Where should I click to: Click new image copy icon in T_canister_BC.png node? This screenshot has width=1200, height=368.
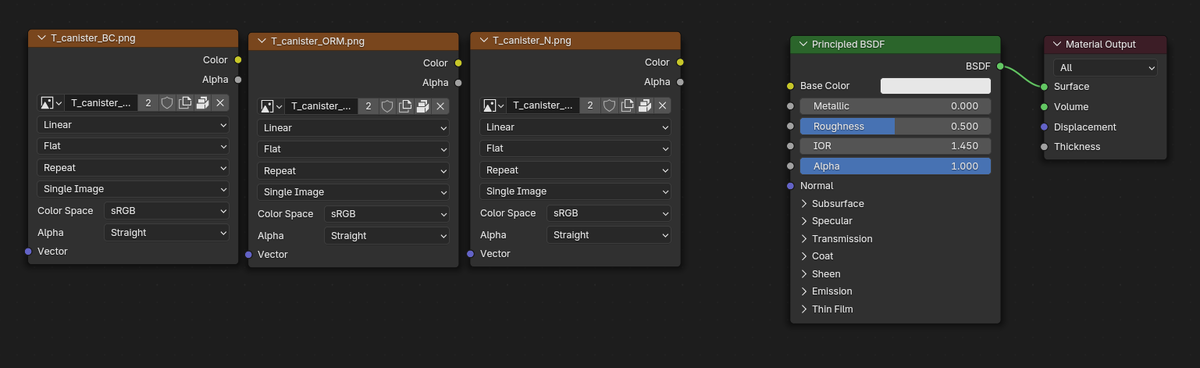185,102
